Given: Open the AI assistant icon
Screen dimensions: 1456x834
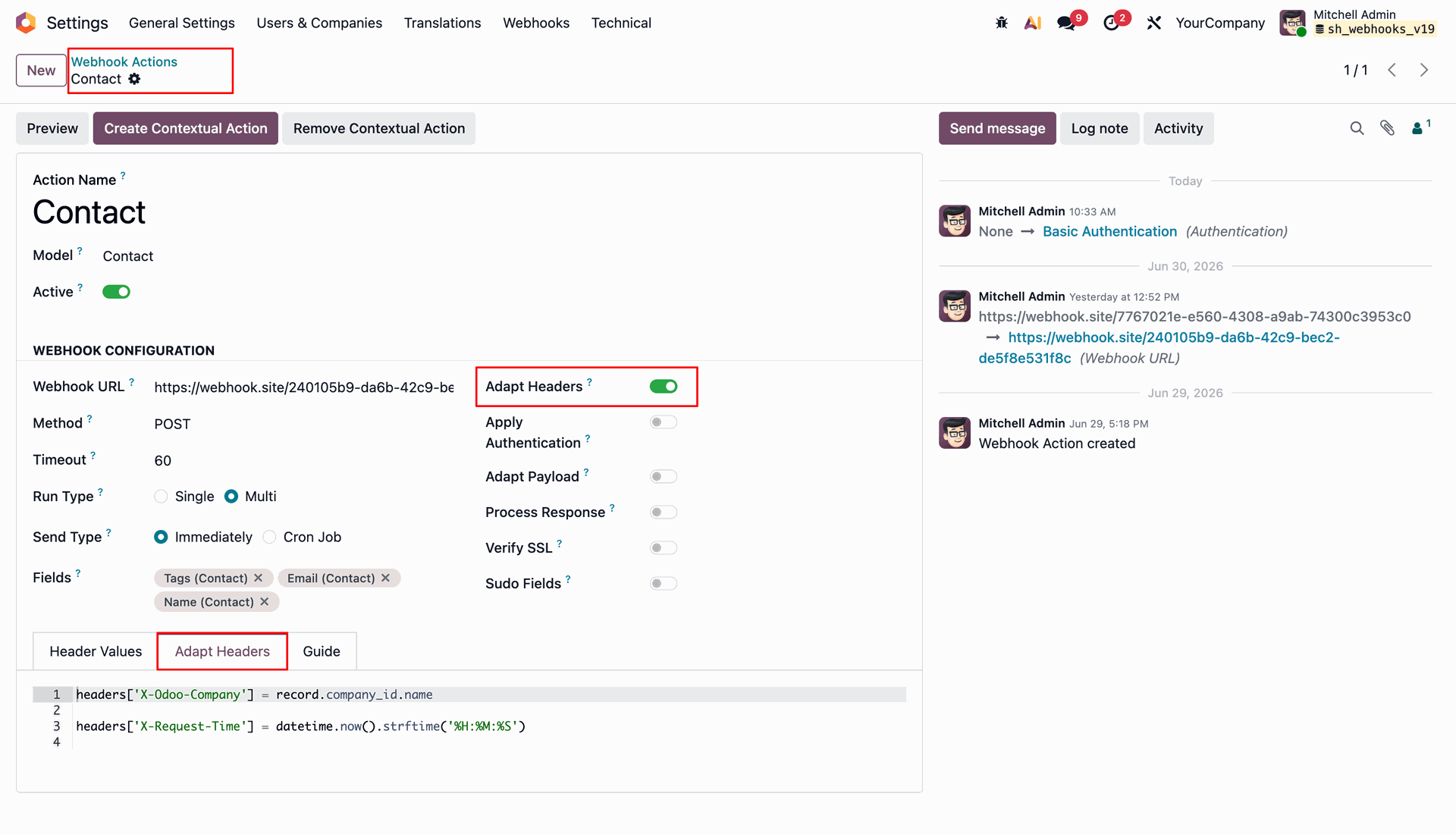Looking at the screenshot, I should [1032, 23].
